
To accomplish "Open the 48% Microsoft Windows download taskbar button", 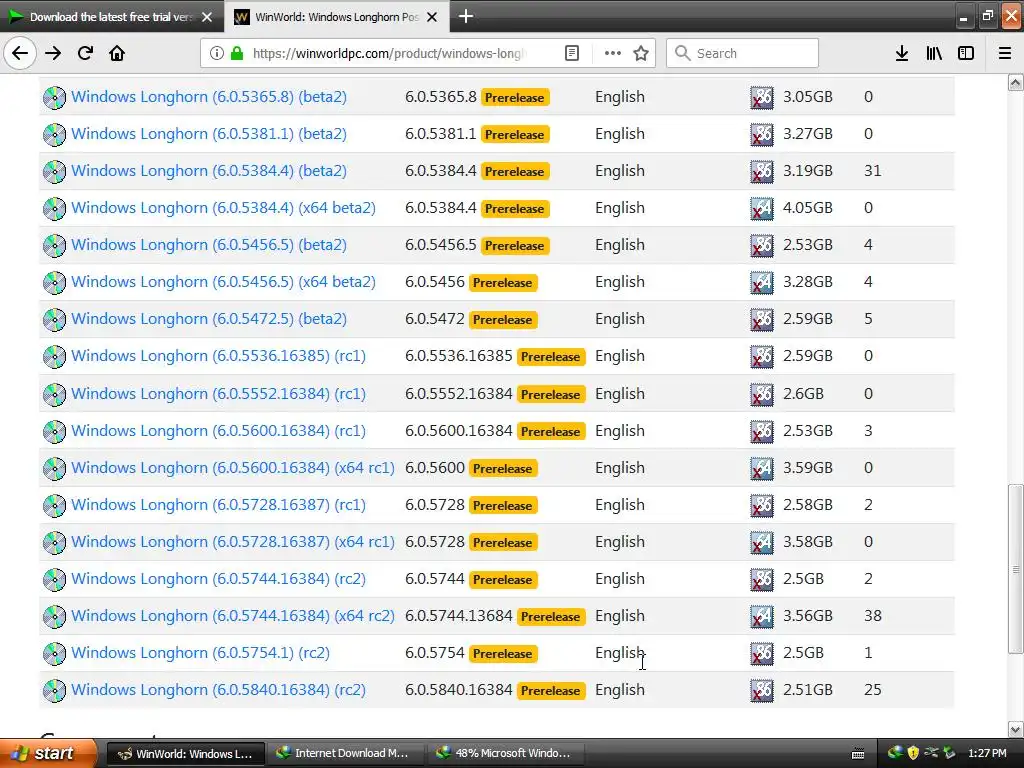I will click(x=504, y=753).
